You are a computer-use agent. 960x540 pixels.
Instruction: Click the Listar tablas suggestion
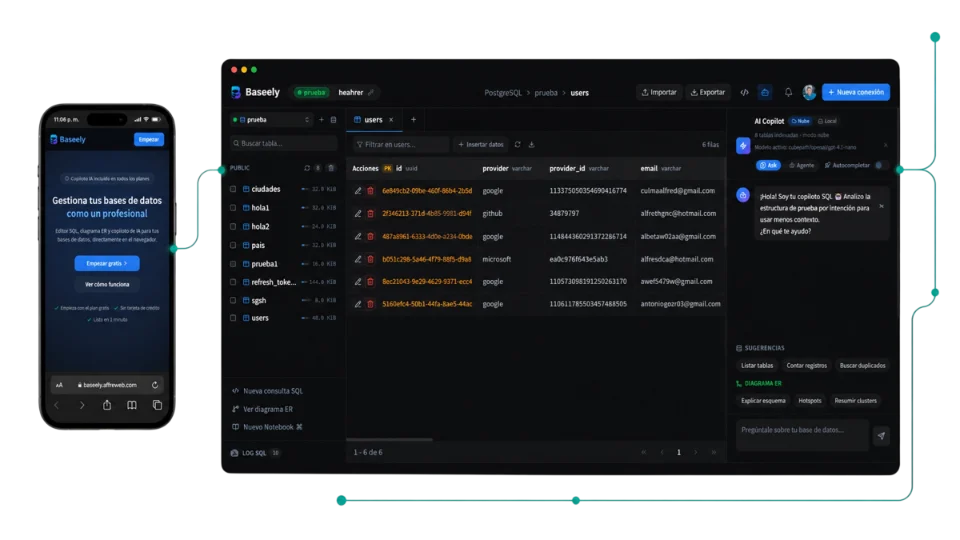click(x=757, y=366)
